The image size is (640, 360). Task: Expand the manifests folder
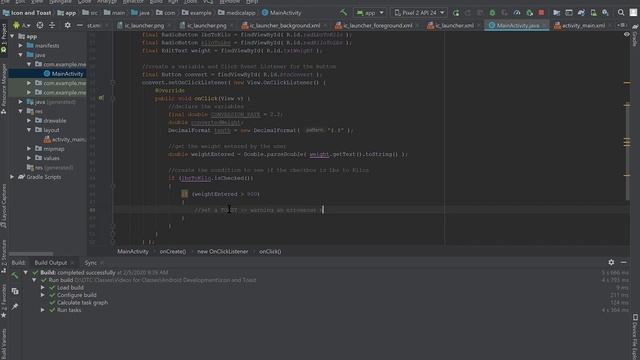(21, 46)
